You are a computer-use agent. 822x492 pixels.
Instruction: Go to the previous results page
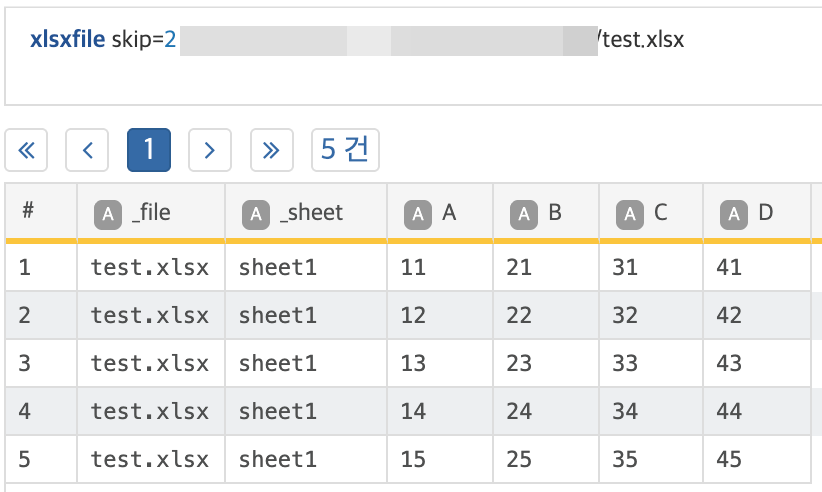(87, 150)
